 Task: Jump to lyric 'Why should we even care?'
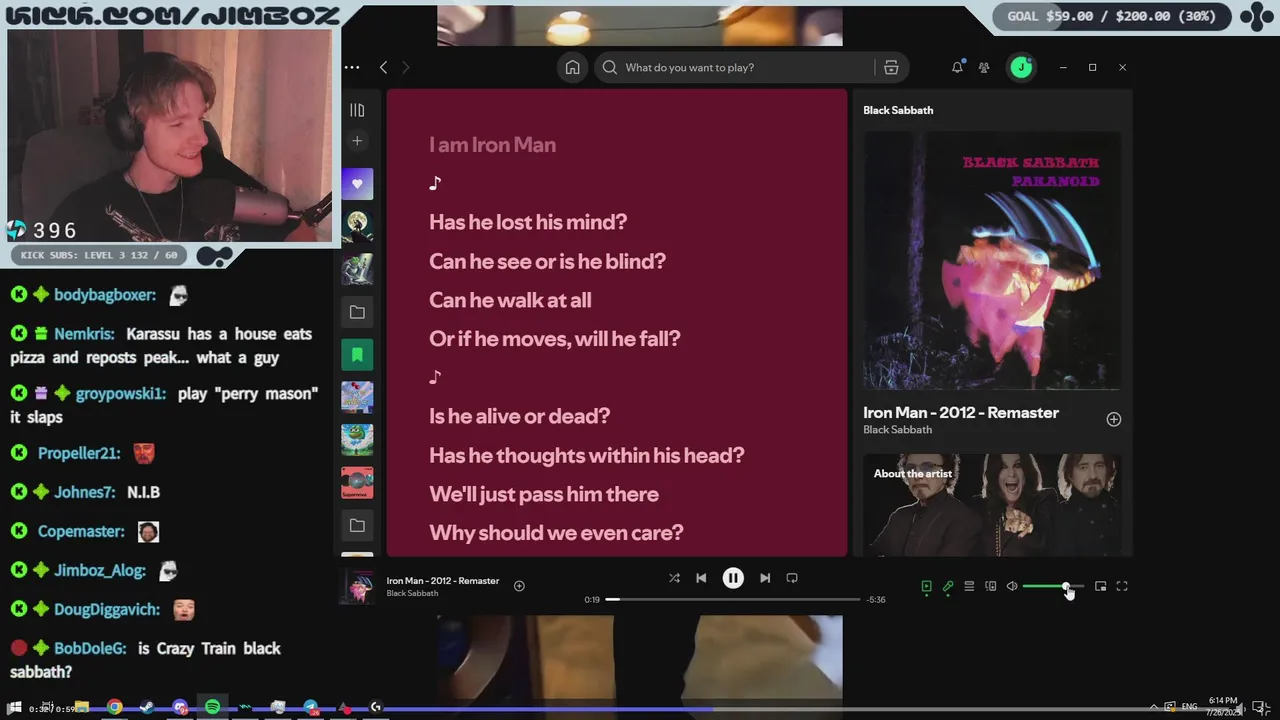pyautogui.click(x=556, y=533)
